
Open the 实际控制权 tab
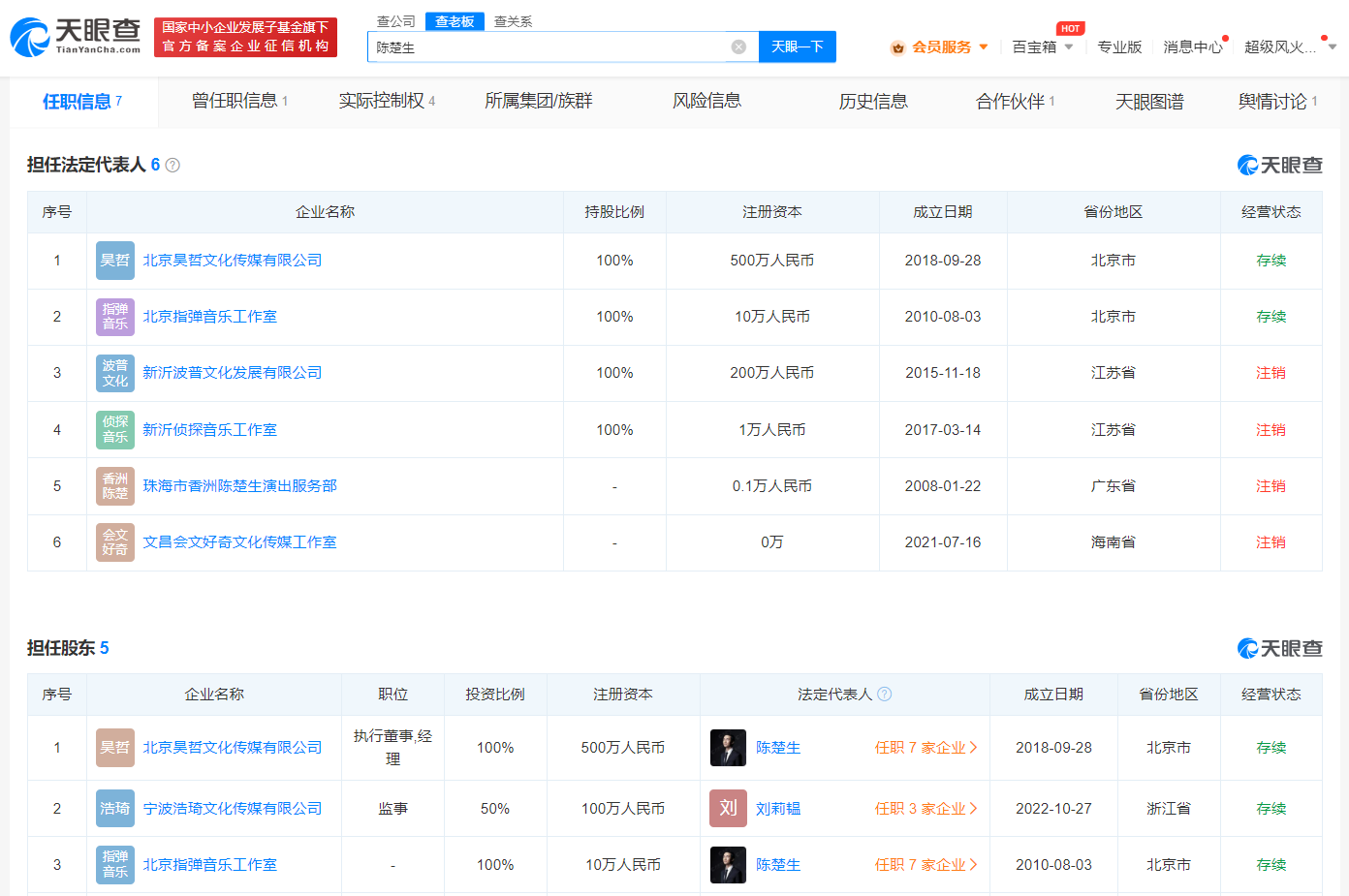(387, 101)
